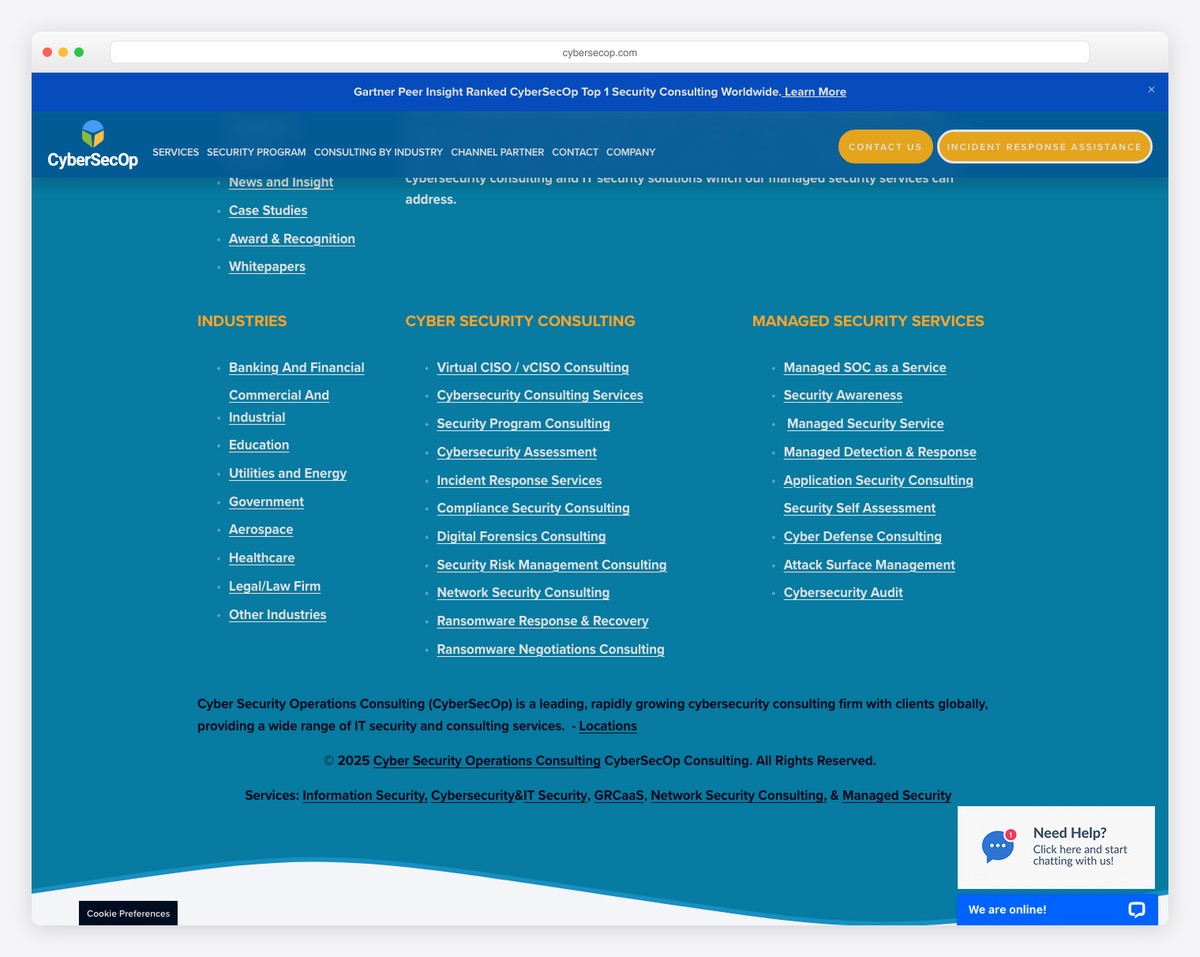The height and width of the screenshot is (957, 1200).
Task: Open Ransomware Response & Recovery link
Action: 543,621
